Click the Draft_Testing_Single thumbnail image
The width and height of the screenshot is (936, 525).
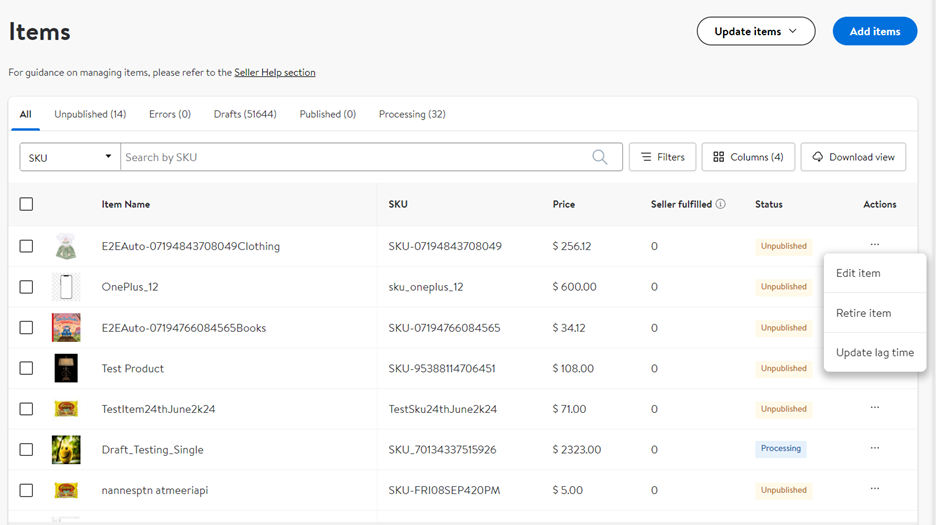click(x=66, y=450)
